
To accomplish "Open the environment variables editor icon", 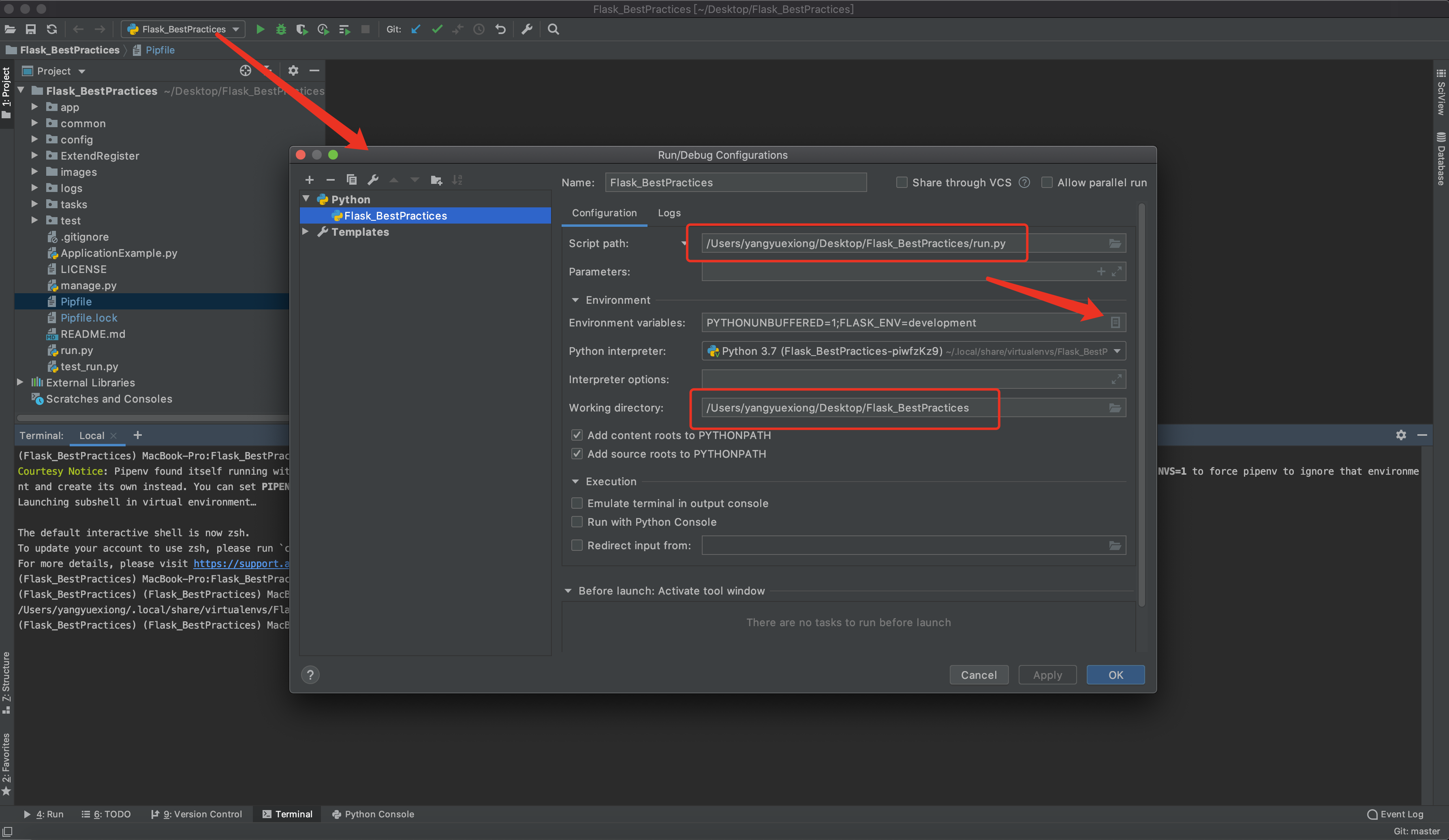I will (1115, 322).
